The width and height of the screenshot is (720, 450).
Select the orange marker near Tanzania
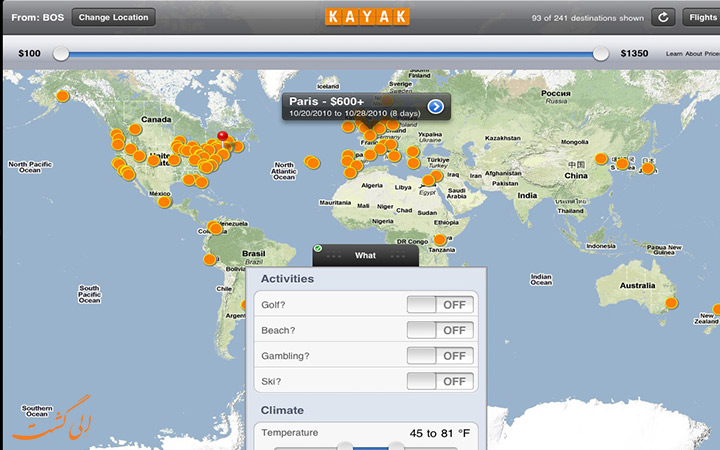(439, 239)
